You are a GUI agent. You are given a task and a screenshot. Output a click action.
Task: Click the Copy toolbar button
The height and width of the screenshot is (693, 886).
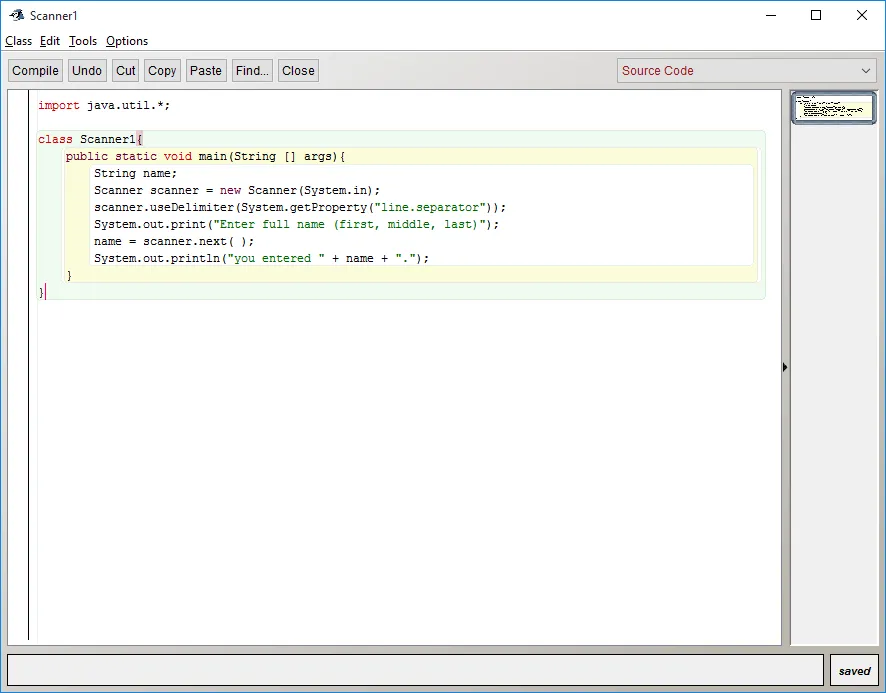click(162, 71)
